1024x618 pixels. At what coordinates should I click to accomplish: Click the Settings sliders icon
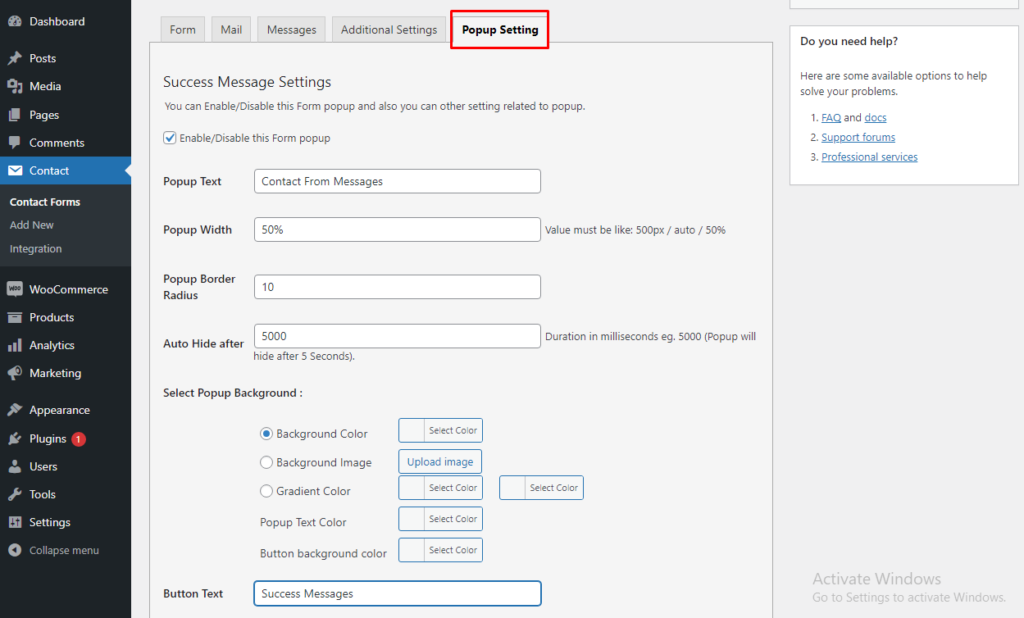(14, 522)
